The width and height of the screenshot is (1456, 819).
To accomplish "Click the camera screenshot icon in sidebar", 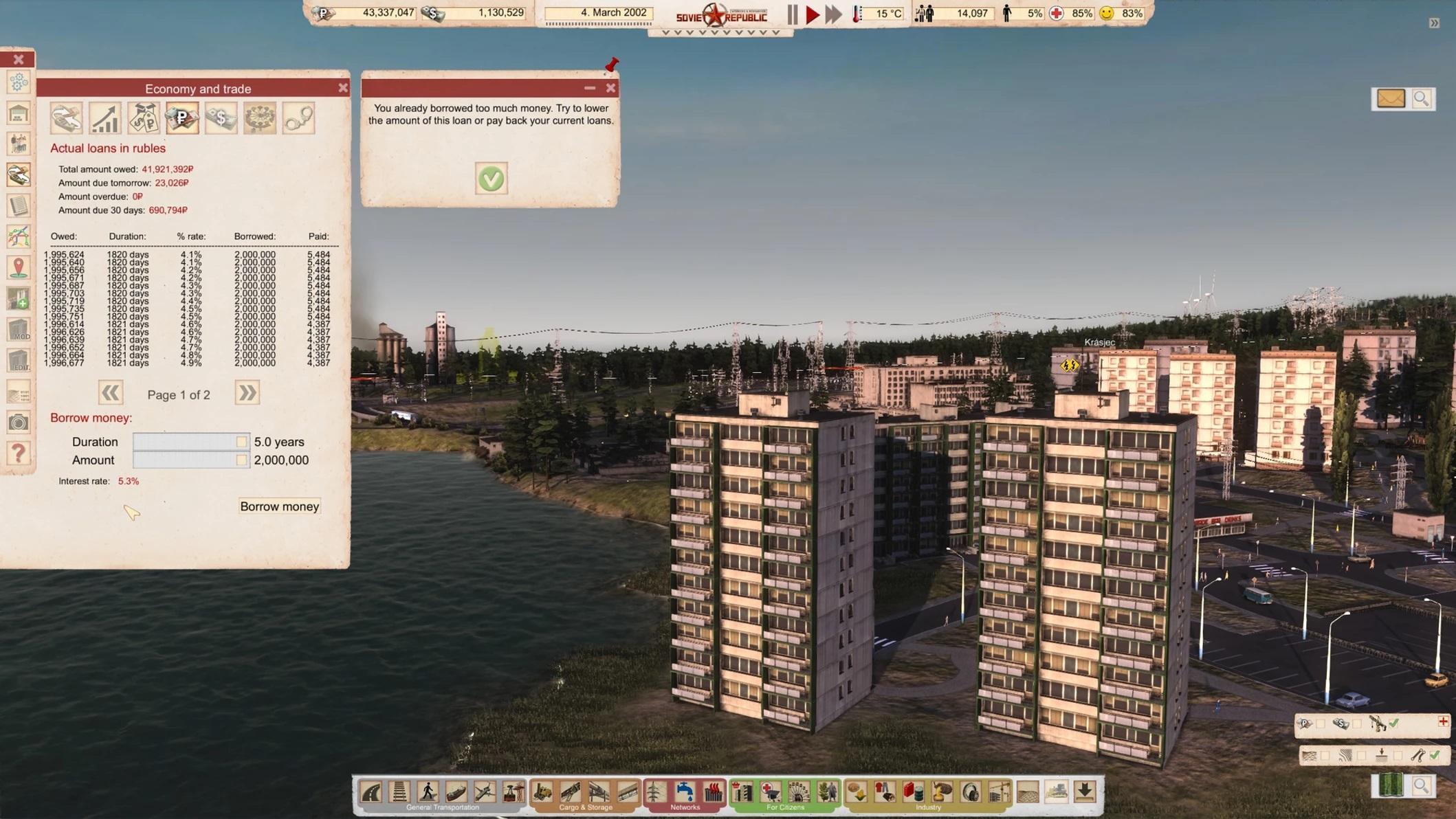I will click(19, 422).
